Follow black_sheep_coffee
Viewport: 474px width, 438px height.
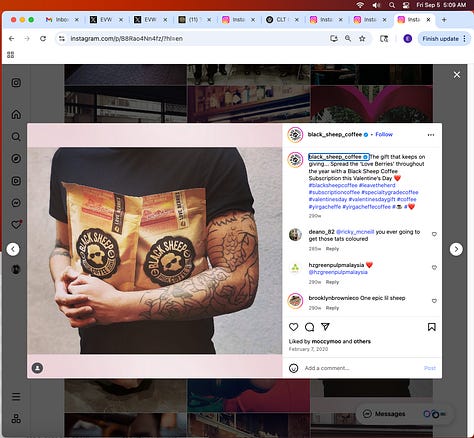click(x=384, y=134)
